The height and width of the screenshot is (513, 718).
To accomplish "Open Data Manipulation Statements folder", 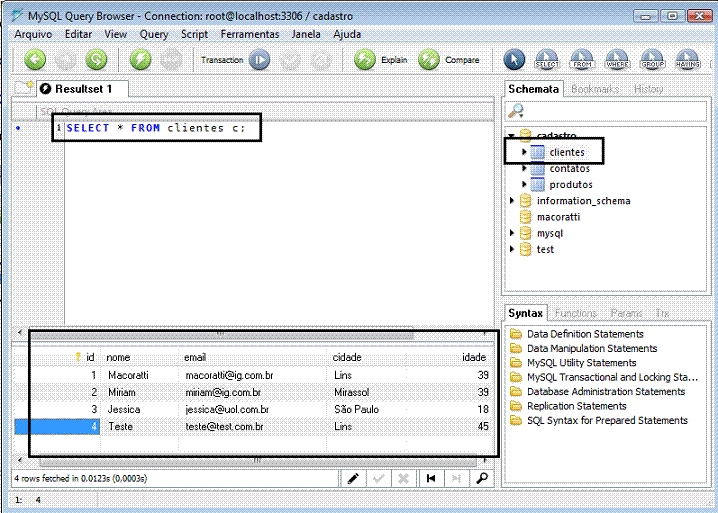I will [592, 349].
